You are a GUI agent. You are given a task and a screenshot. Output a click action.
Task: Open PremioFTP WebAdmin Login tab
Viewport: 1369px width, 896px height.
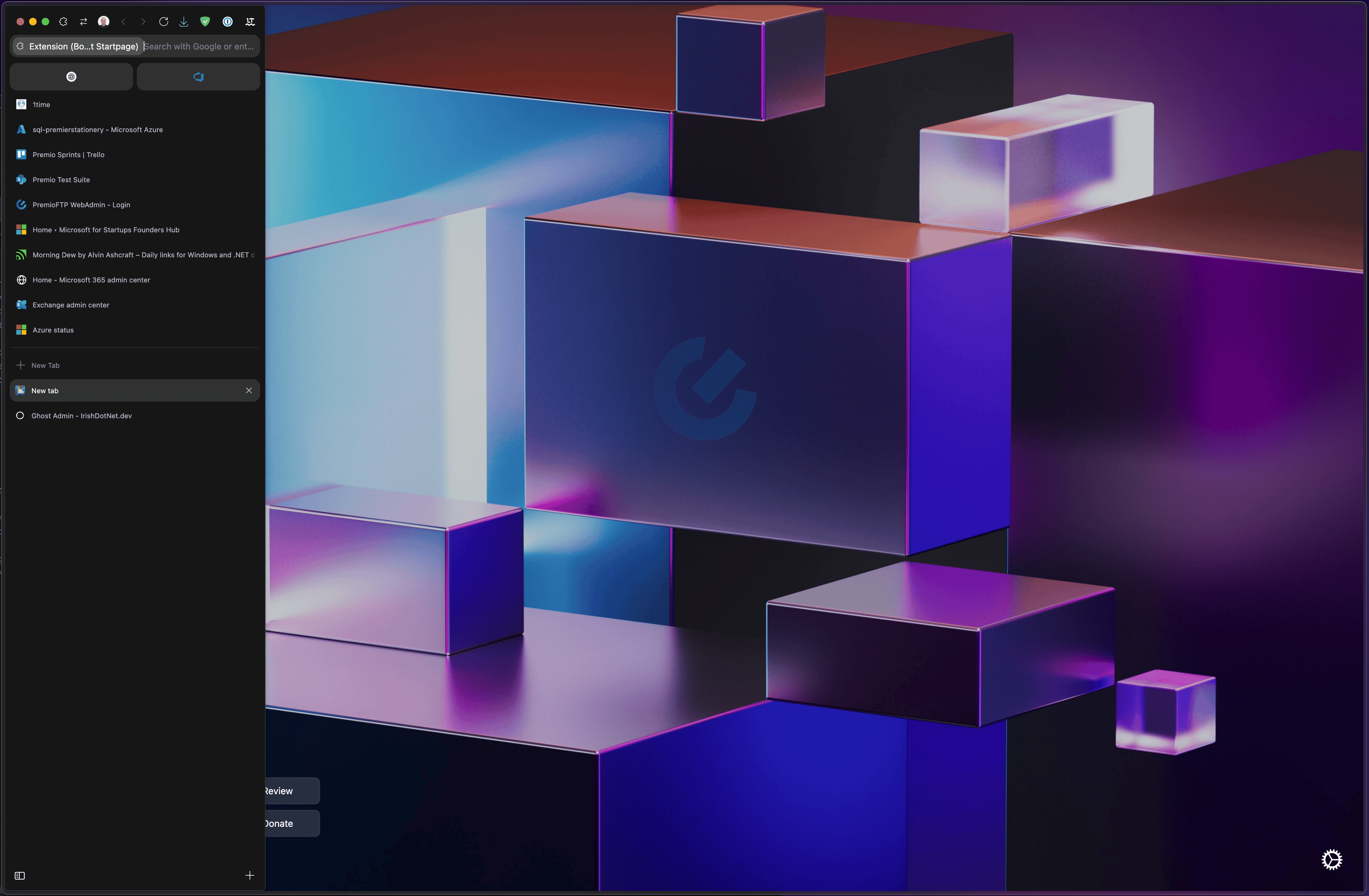(135, 204)
